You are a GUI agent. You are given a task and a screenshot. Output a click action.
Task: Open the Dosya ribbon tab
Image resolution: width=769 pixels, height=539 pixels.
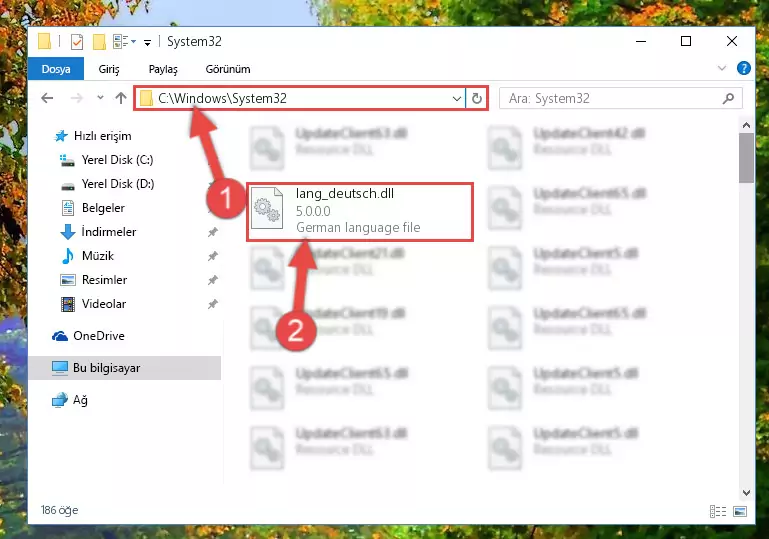click(56, 69)
